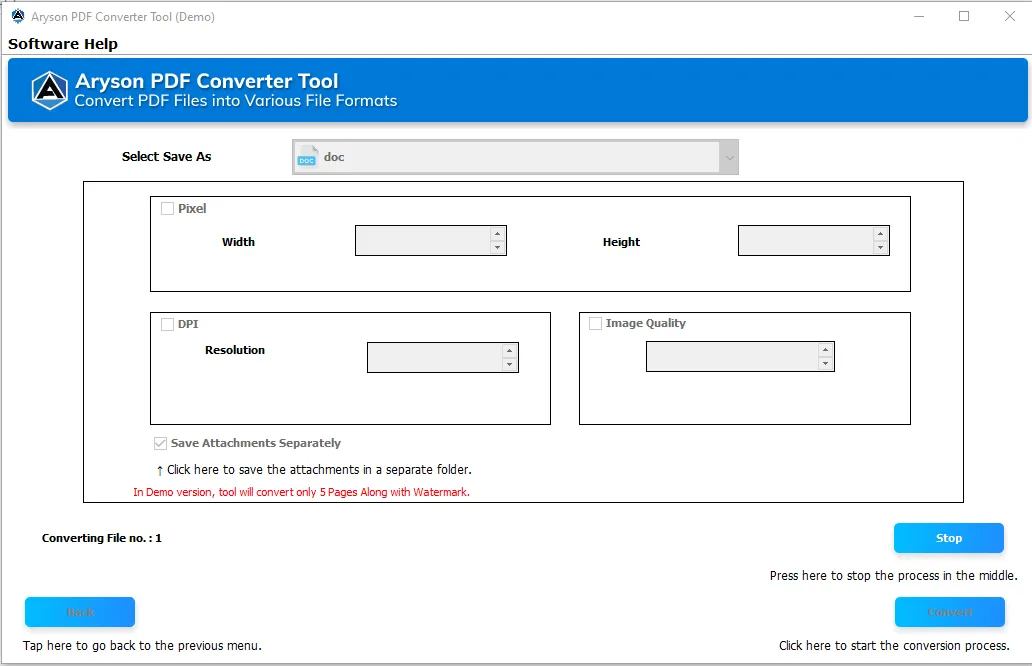The height and width of the screenshot is (666, 1032).
Task: Close the Aryson PDF Converter window
Action: click(1010, 16)
